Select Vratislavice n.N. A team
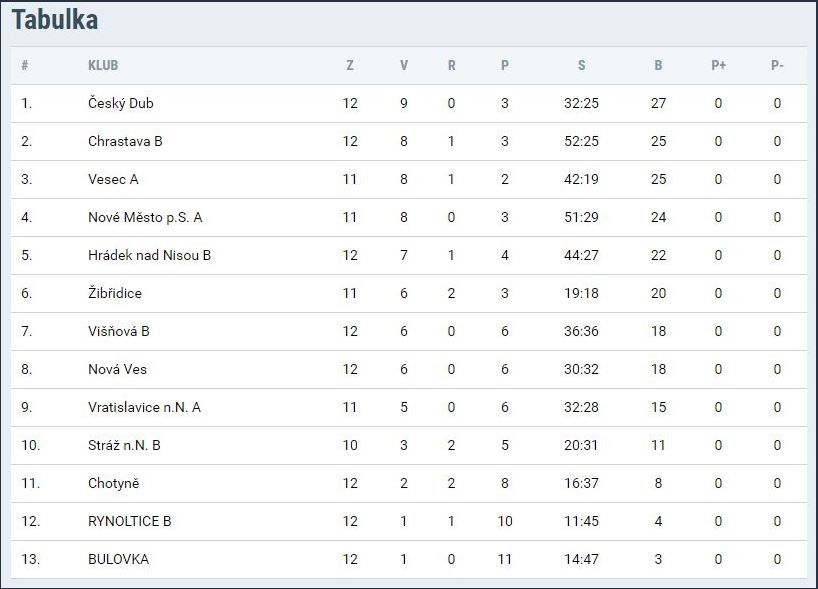The width and height of the screenshot is (818, 589). (144, 407)
